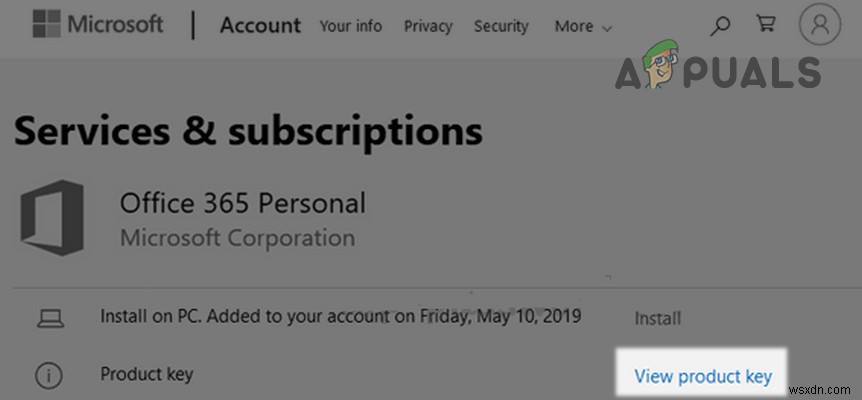The height and width of the screenshot is (400, 862).
Task: Open the Privacy menu item
Action: coord(428,26)
